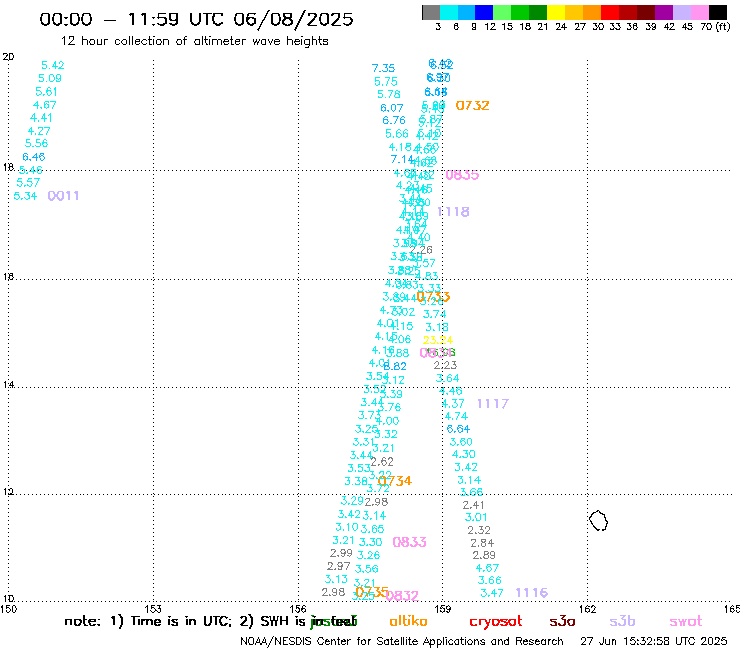This screenshot has height=650, width=740.
Task: Click the '153' longitude axis label
Action: (x=153, y=609)
